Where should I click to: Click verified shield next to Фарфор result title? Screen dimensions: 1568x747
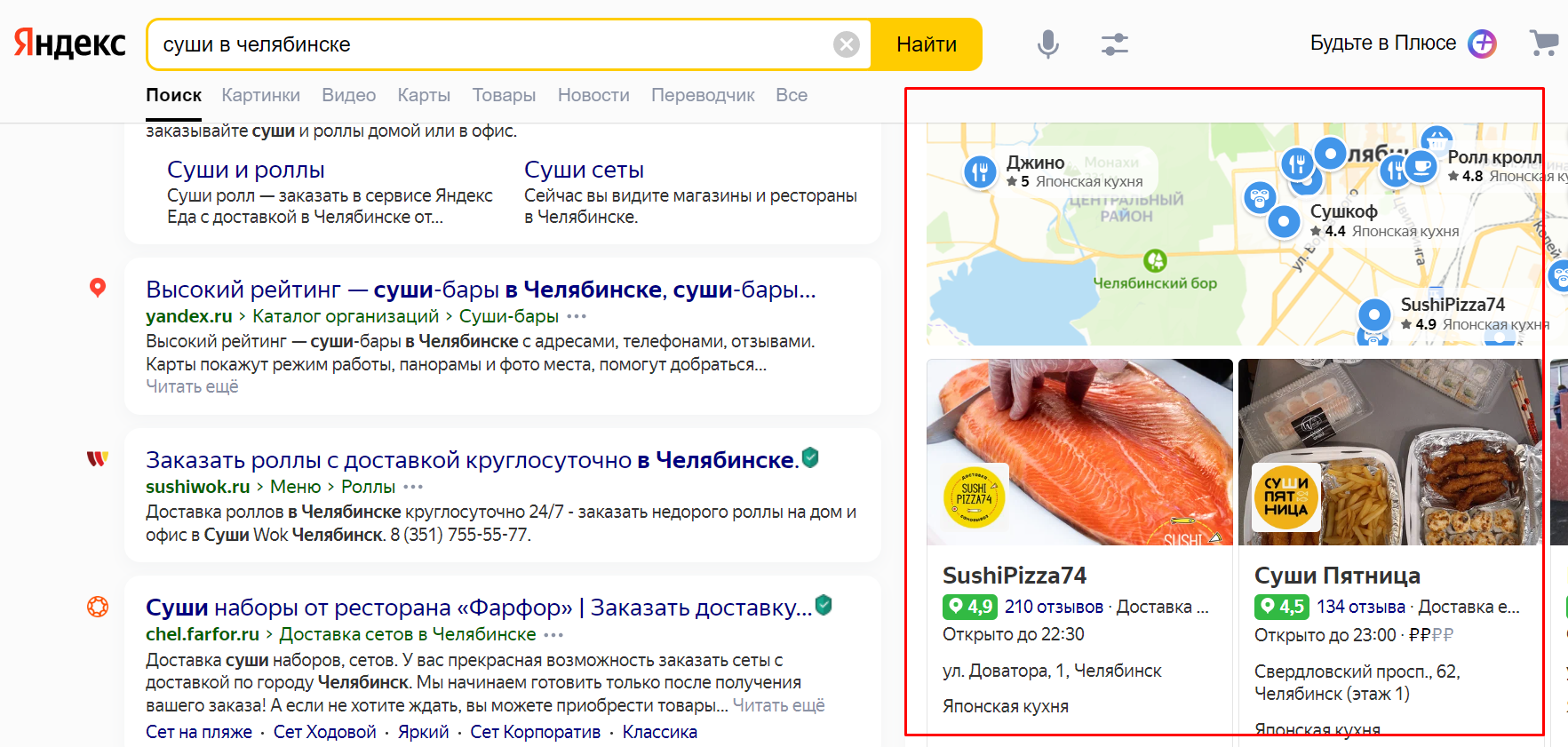click(x=824, y=605)
